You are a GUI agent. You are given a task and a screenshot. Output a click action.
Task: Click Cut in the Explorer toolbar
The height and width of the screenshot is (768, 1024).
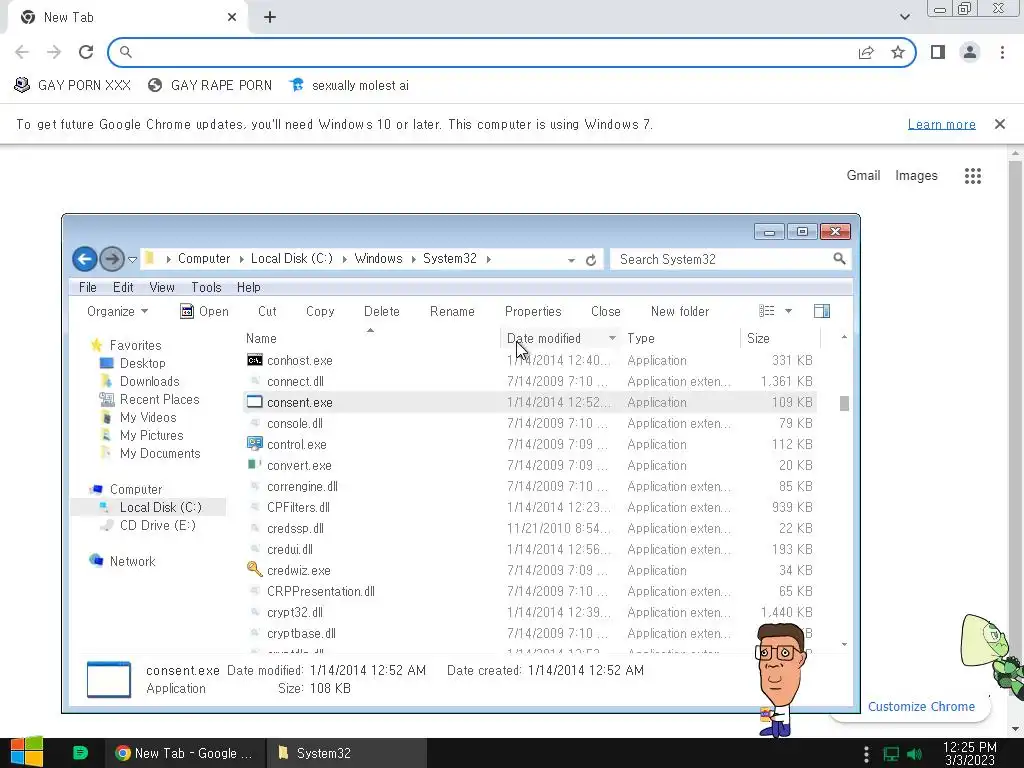click(x=267, y=312)
